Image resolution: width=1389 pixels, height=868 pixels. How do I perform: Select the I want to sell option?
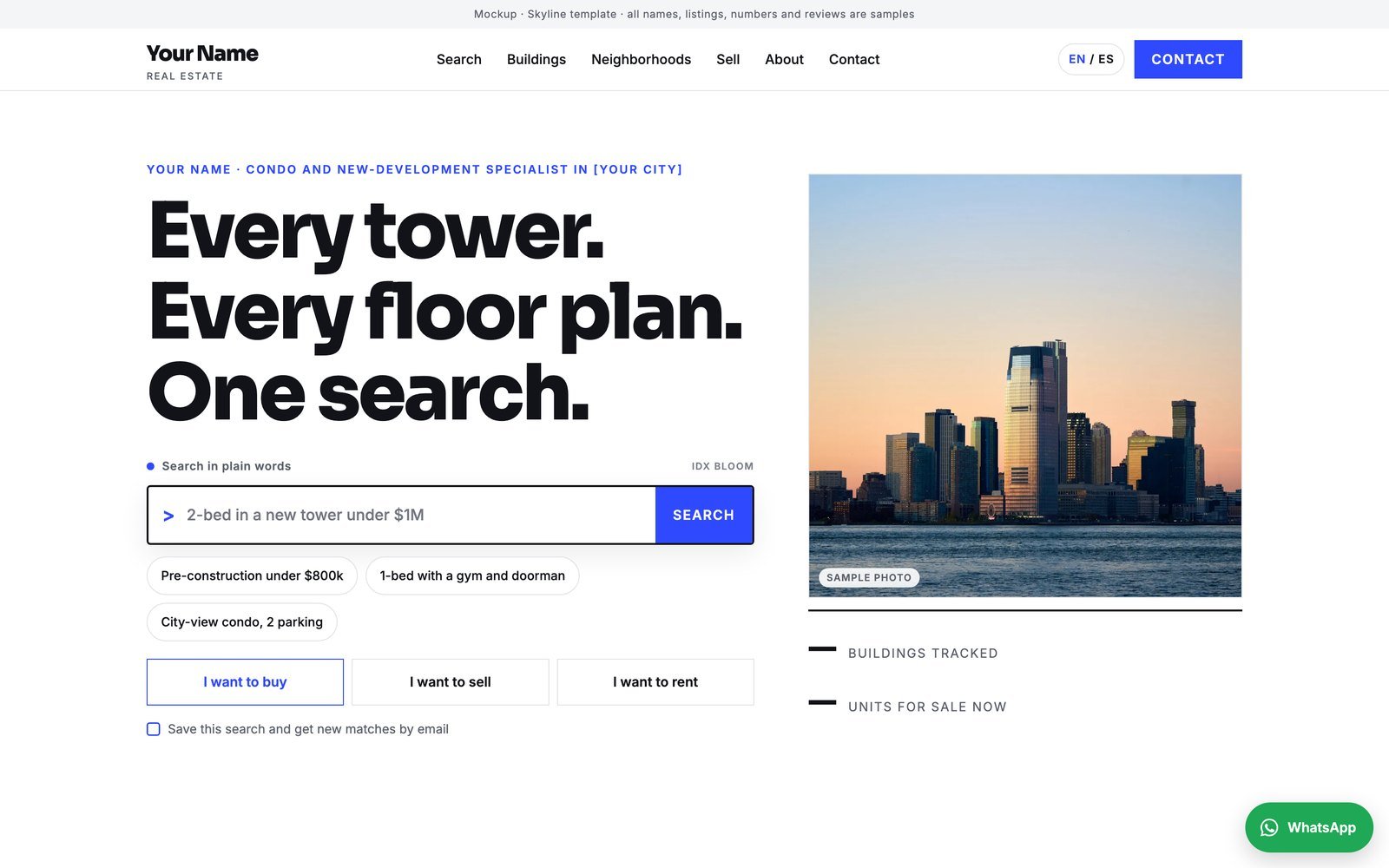pyautogui.click(x=451, y=682)
